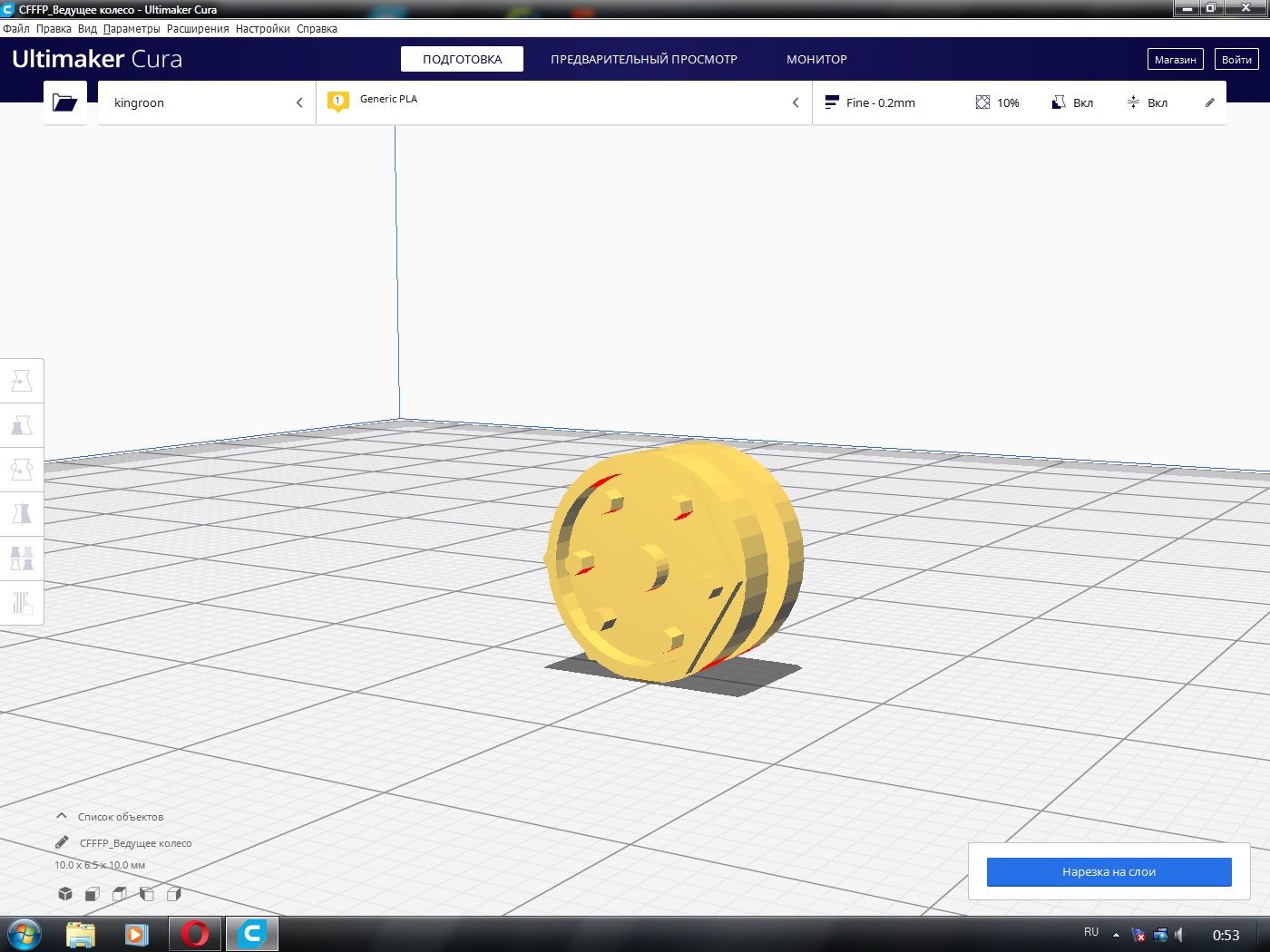Click the pencil icon for custom print settings
Screen dimensions: 1270x952
point(1209,102)
